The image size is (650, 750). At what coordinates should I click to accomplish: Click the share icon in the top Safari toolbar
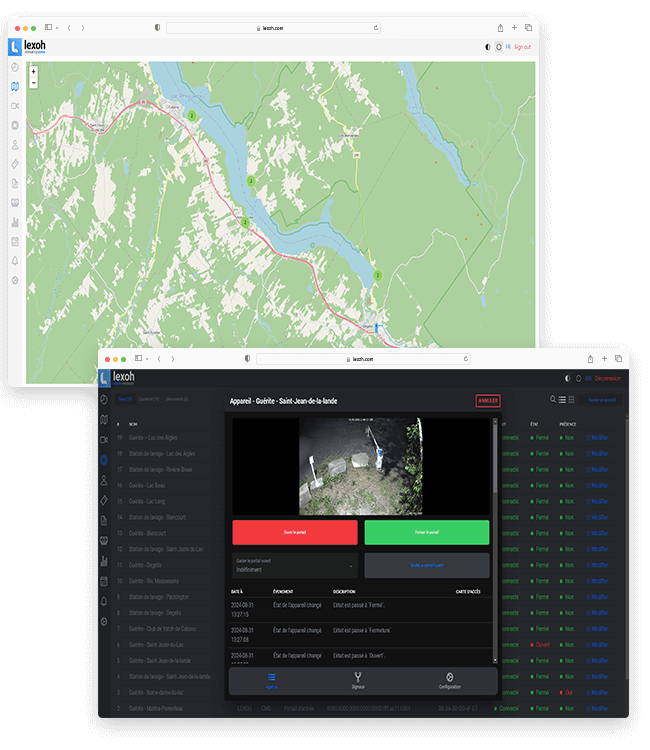click(499, 28)
